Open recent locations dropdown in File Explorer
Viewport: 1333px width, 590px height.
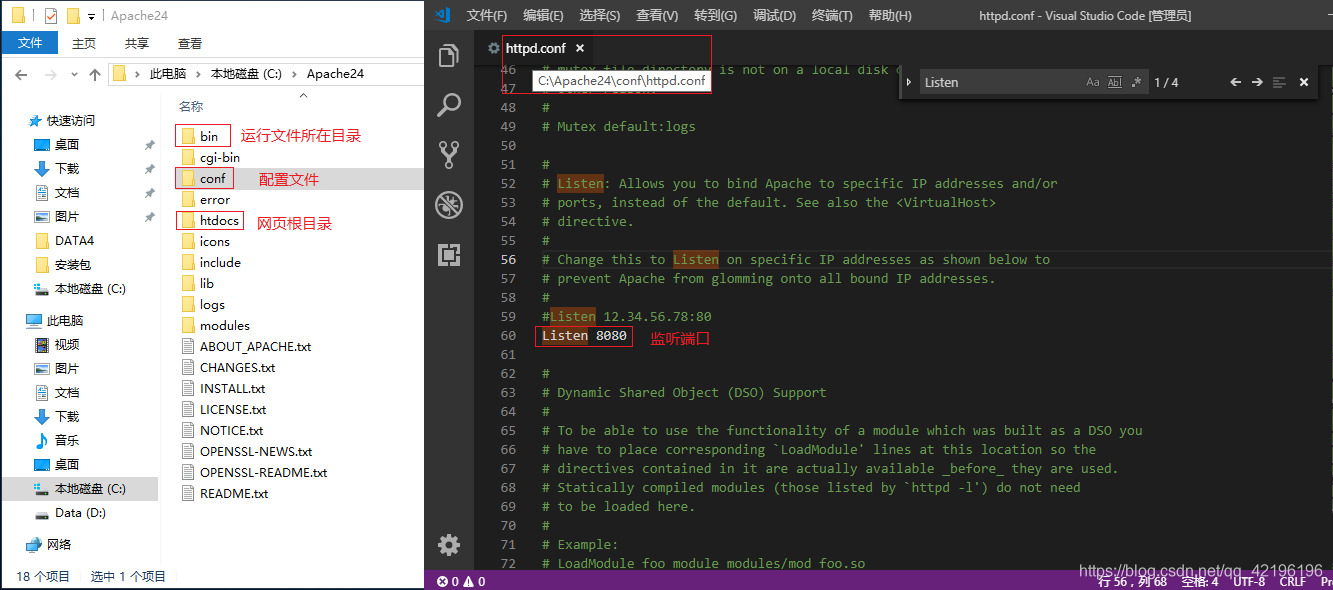pyautogui.click(x=75, y=75)
